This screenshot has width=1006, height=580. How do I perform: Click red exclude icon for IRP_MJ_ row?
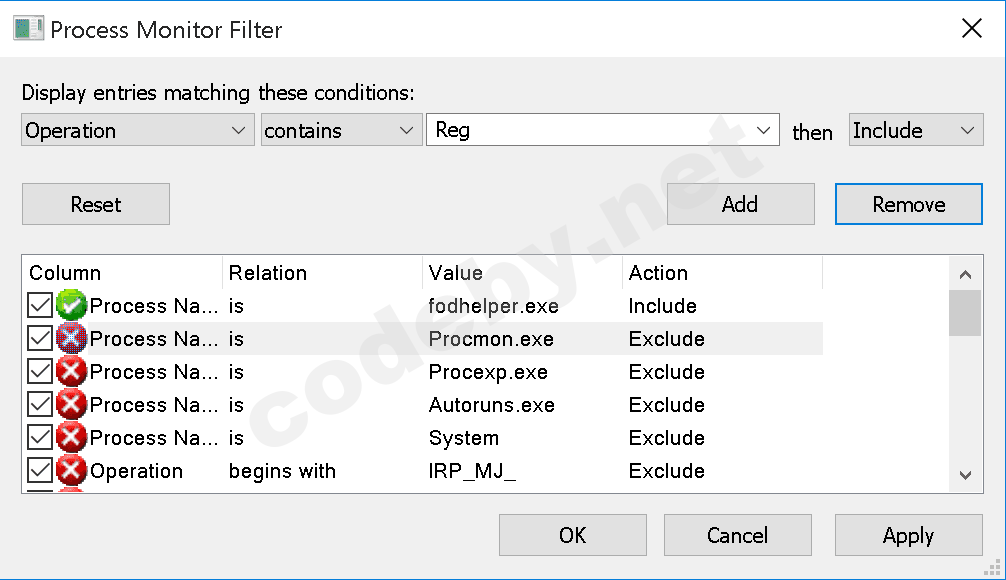point(71,471)
